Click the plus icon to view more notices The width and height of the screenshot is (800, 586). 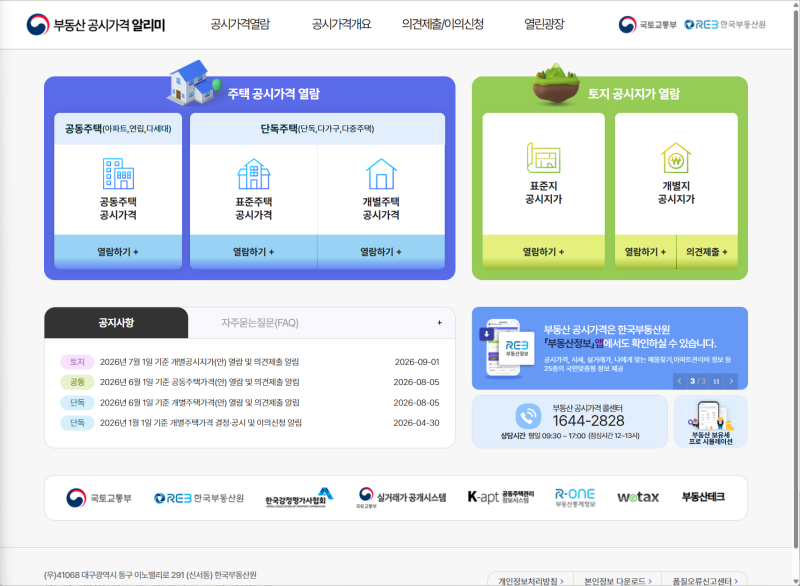439,322
